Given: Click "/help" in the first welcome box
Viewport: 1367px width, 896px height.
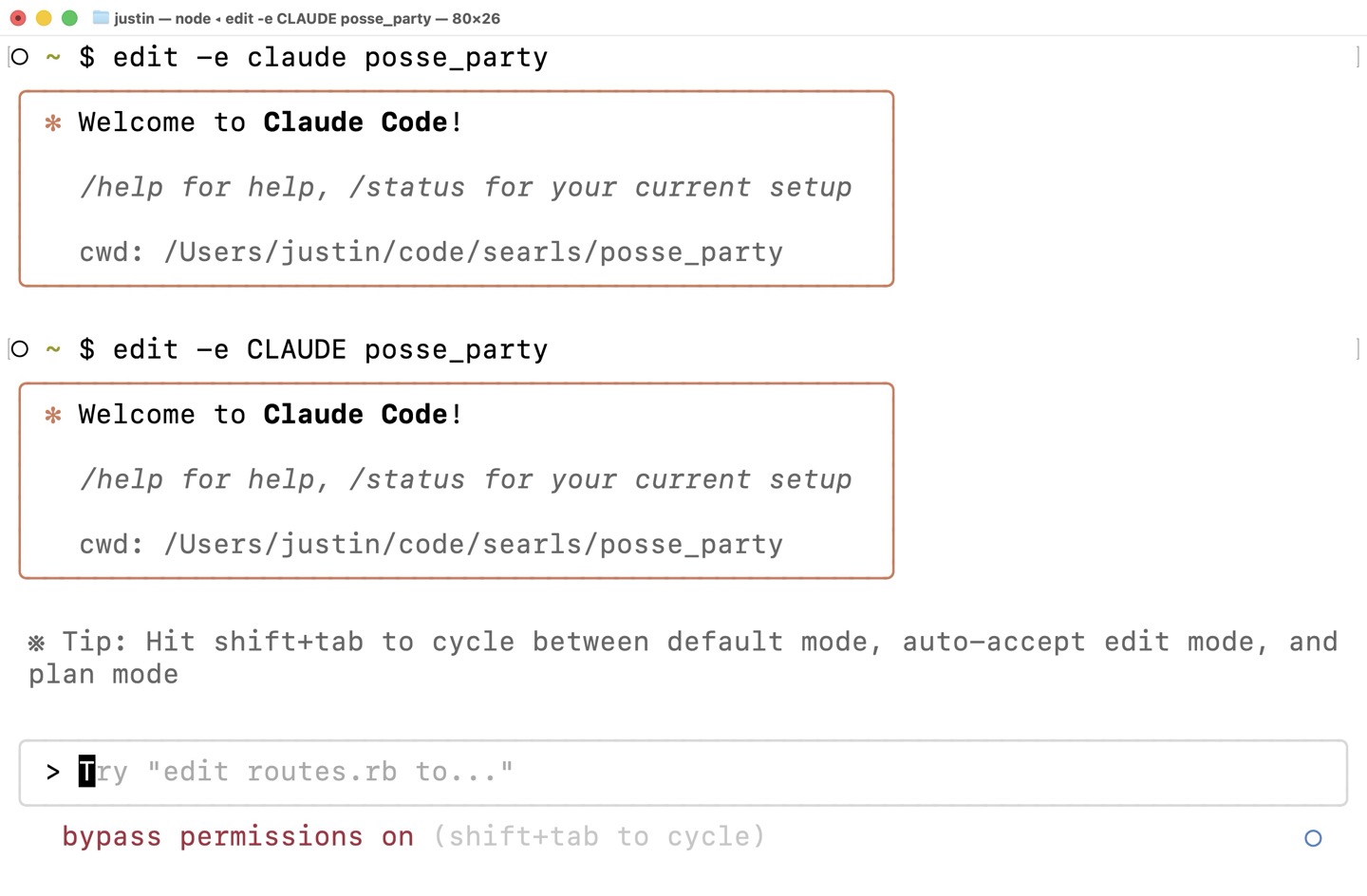Looking at the screenshot, I should pyautogui.click(x=112, y=187).
